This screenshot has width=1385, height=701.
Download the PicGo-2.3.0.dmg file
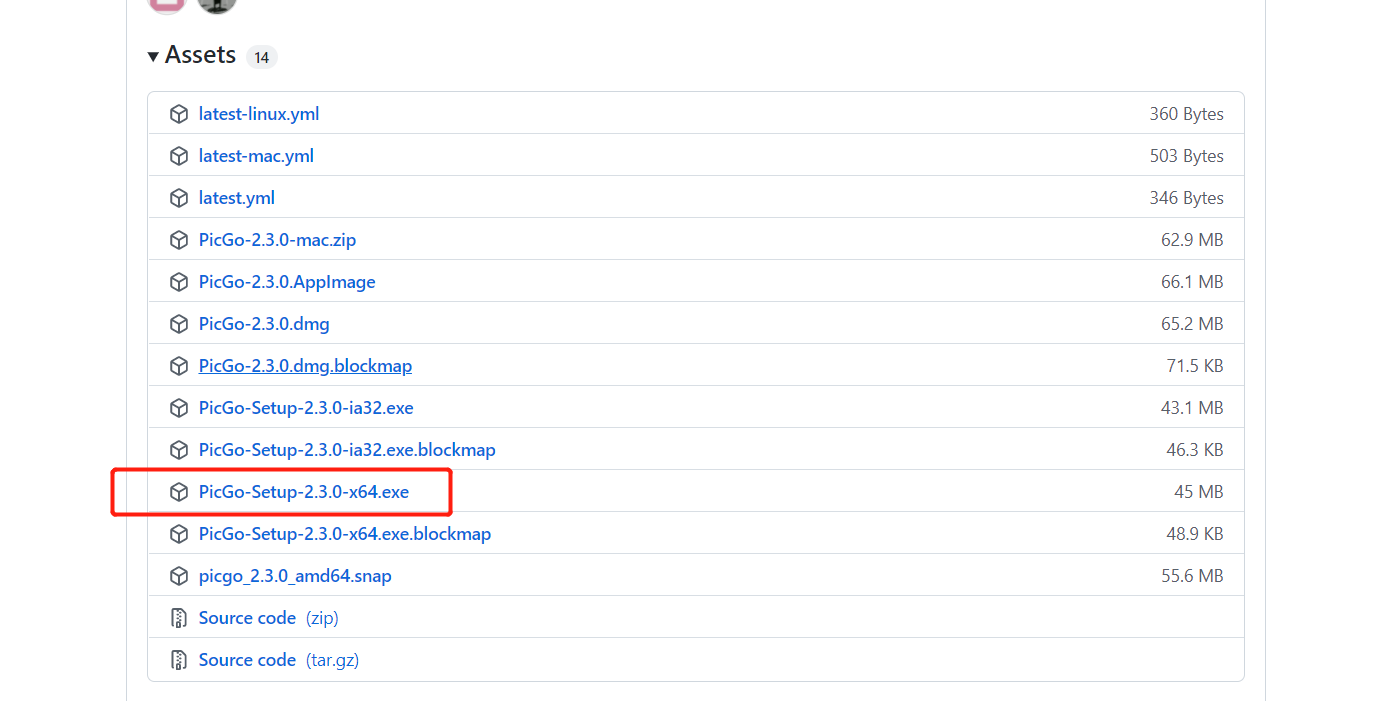click(x=264, y=324)
